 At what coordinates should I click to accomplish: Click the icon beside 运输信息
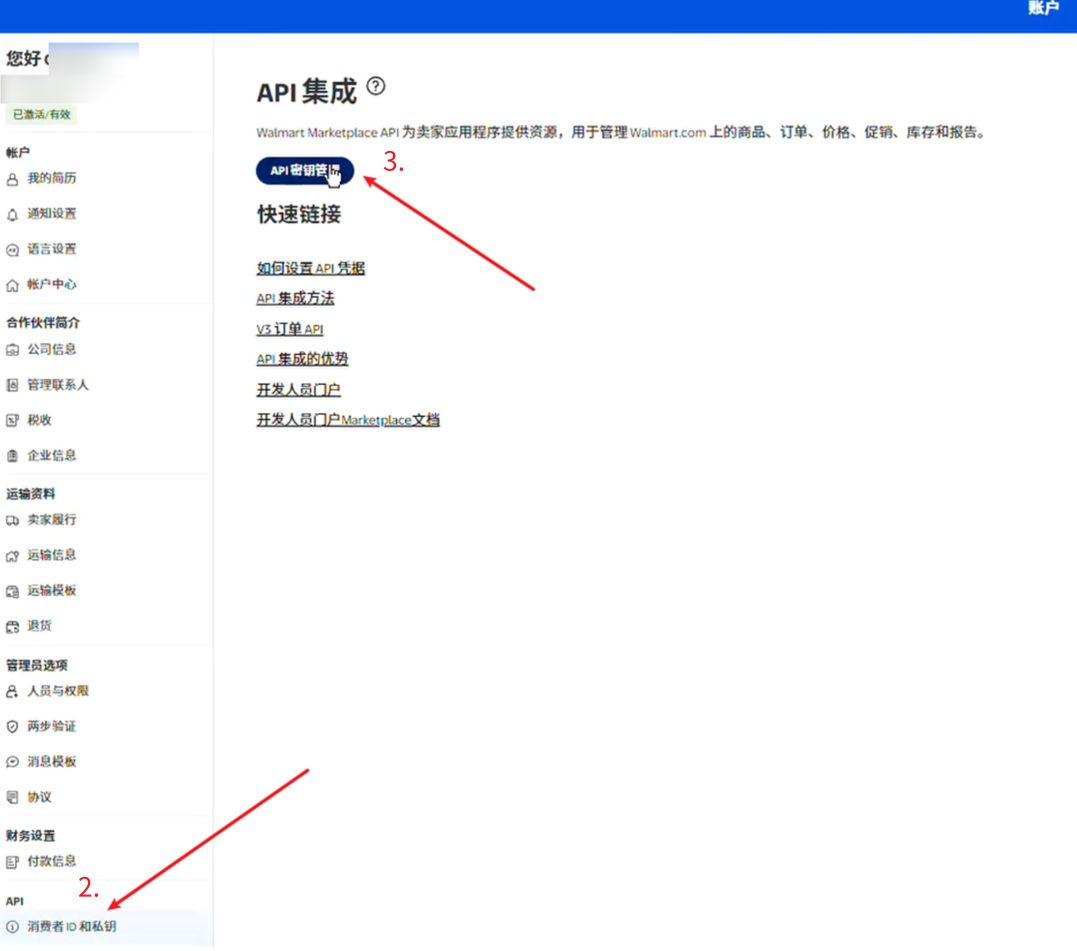tap(12, 555)
